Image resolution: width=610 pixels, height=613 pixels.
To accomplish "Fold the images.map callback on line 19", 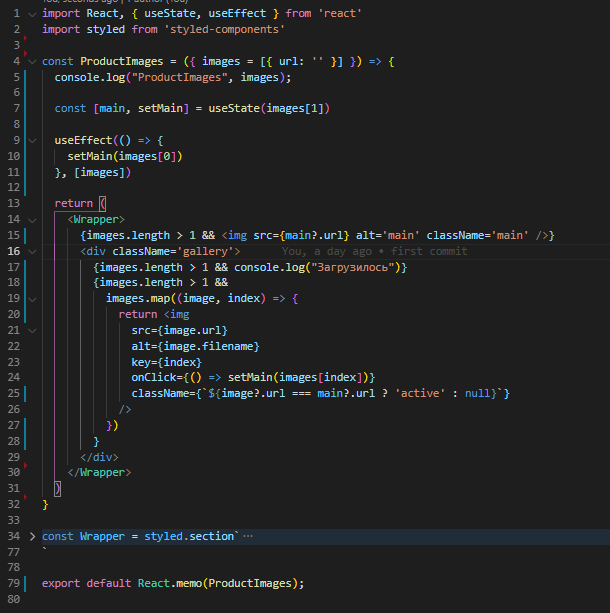I will tap(32, 299).
